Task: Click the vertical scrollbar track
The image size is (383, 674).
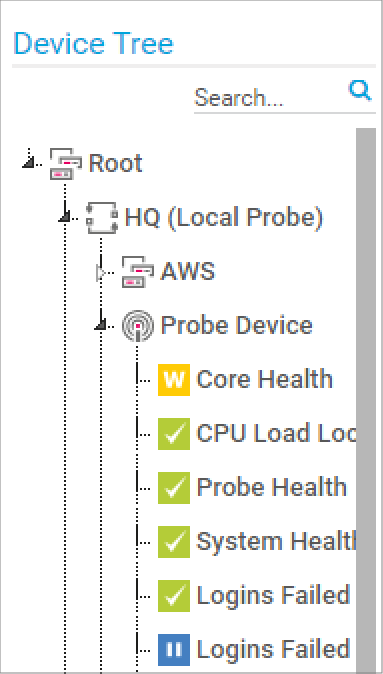Action: (366, 400)
